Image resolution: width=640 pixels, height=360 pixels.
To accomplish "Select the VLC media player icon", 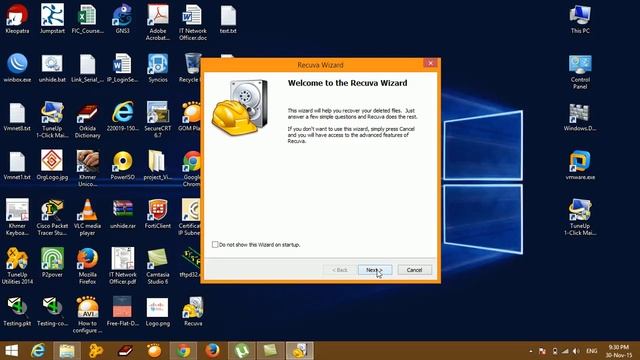I will point(87,217).
